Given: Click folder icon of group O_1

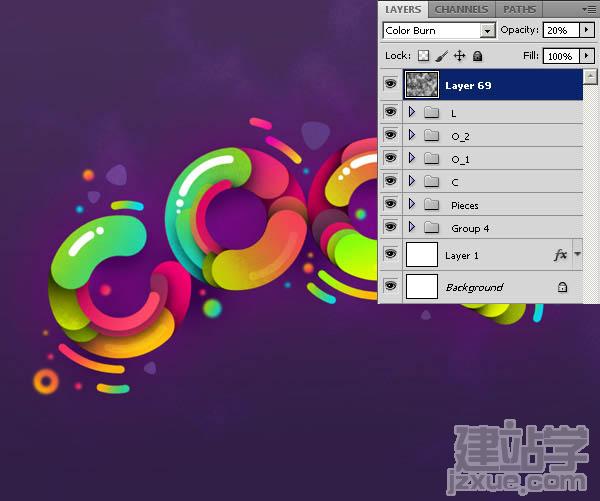Looking at the screenshot, I should [x=432, y=158].
